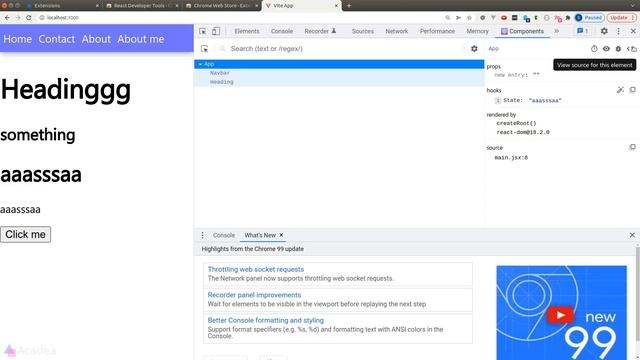
Task: Click the Paused profile button
Action: click(x=589, y=18)
